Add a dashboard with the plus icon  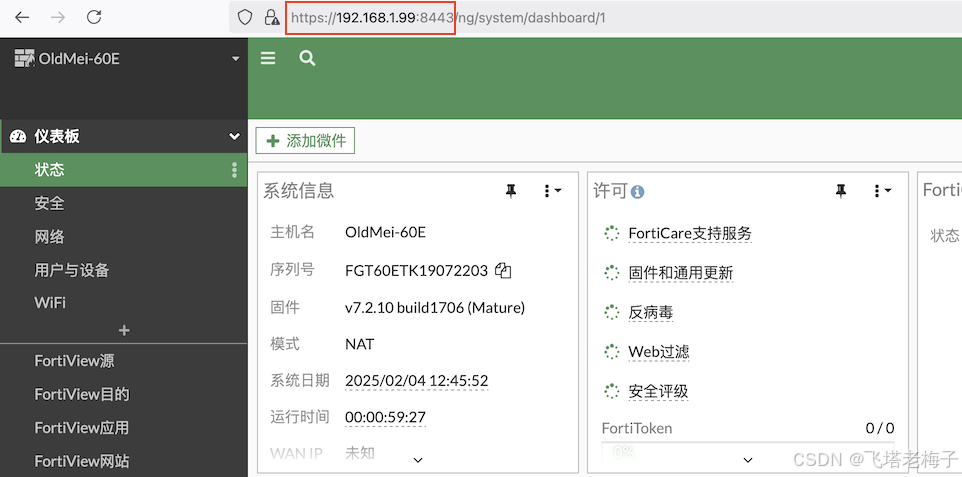click(x=124, y=330)
